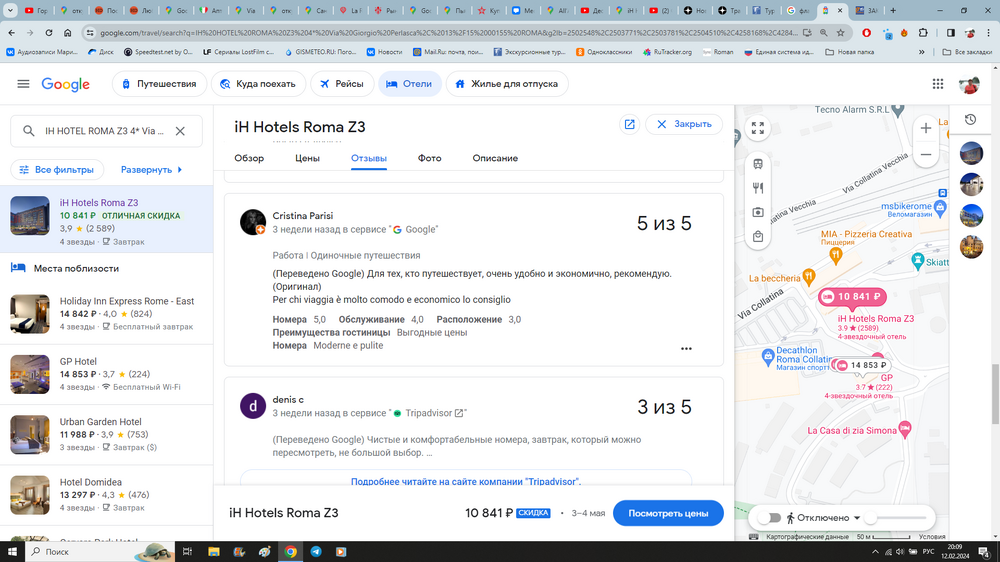Open Жилье для отпуска section
This screenshot has height=562, width=1000.
point(506,84)
